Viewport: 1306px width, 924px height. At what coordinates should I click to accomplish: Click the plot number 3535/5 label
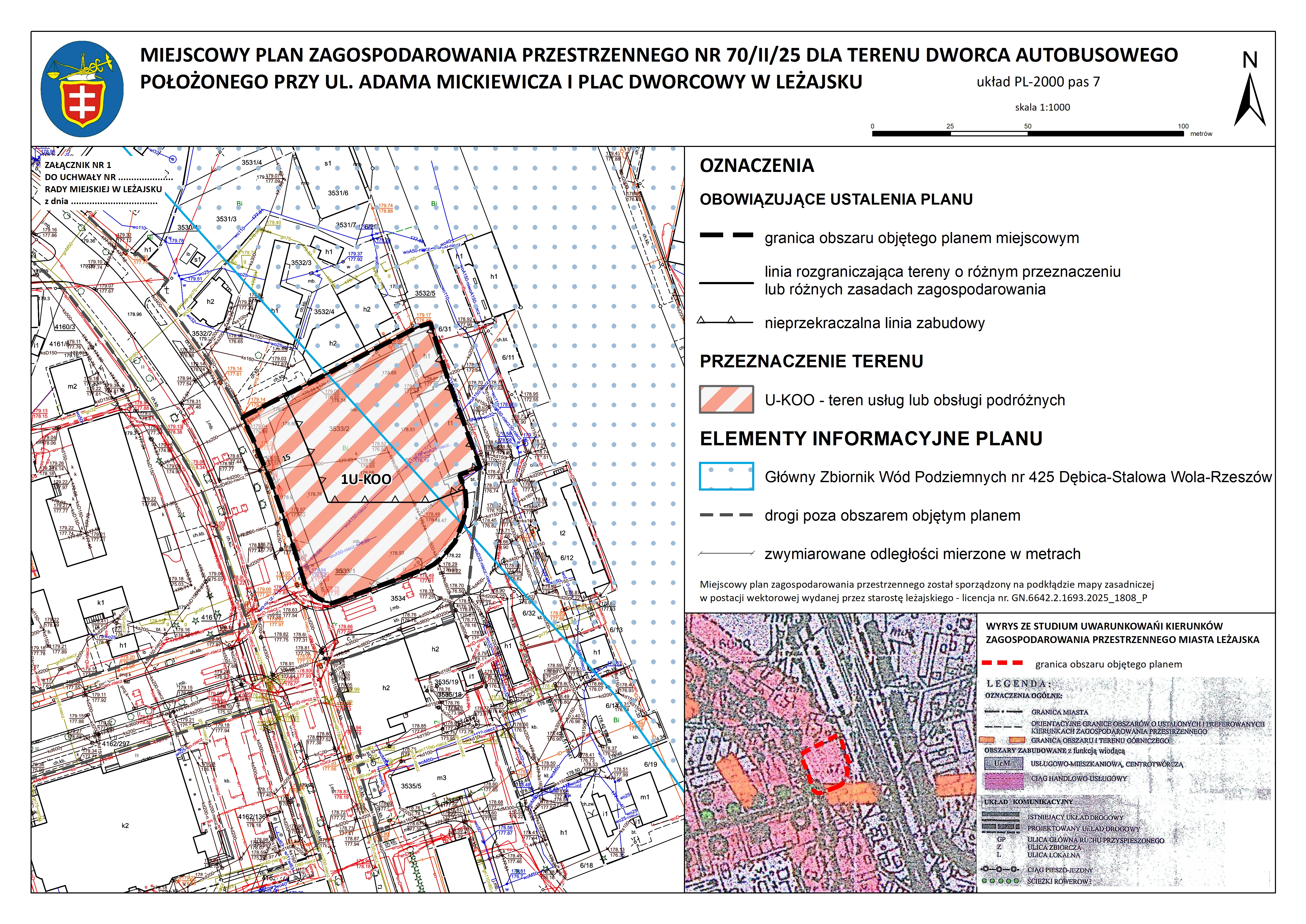tap(411, 786)
